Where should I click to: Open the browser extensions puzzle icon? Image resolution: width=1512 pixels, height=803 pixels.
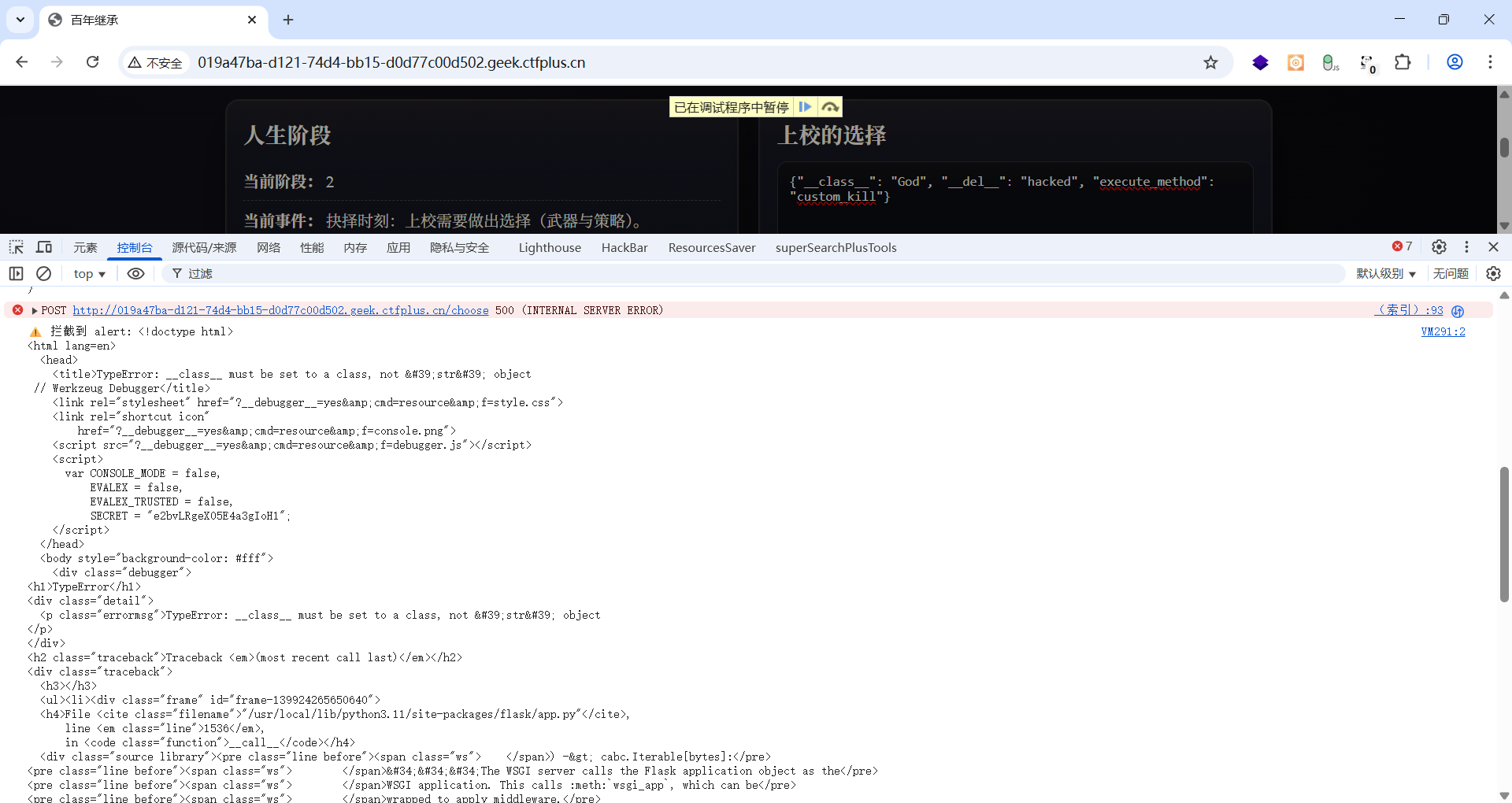tap(1403, 62)
